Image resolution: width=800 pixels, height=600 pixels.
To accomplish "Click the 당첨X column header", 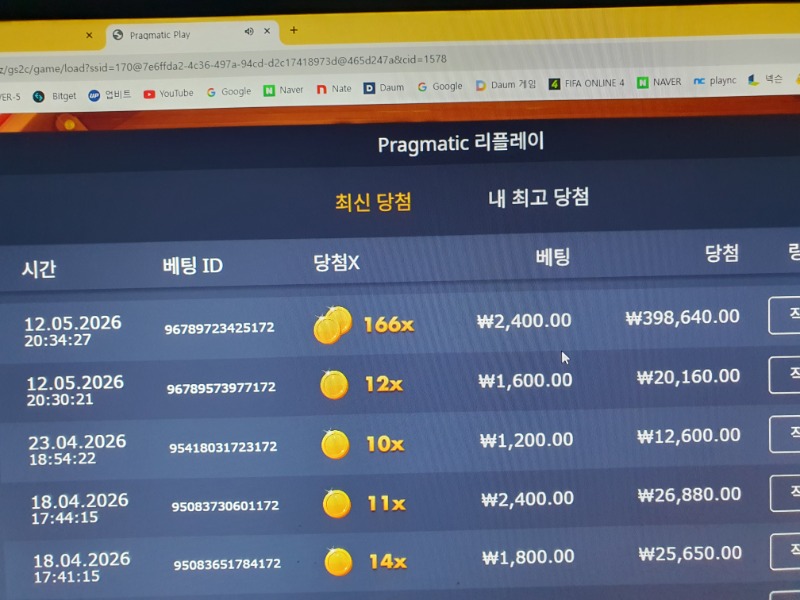I will tap(336, 263).
